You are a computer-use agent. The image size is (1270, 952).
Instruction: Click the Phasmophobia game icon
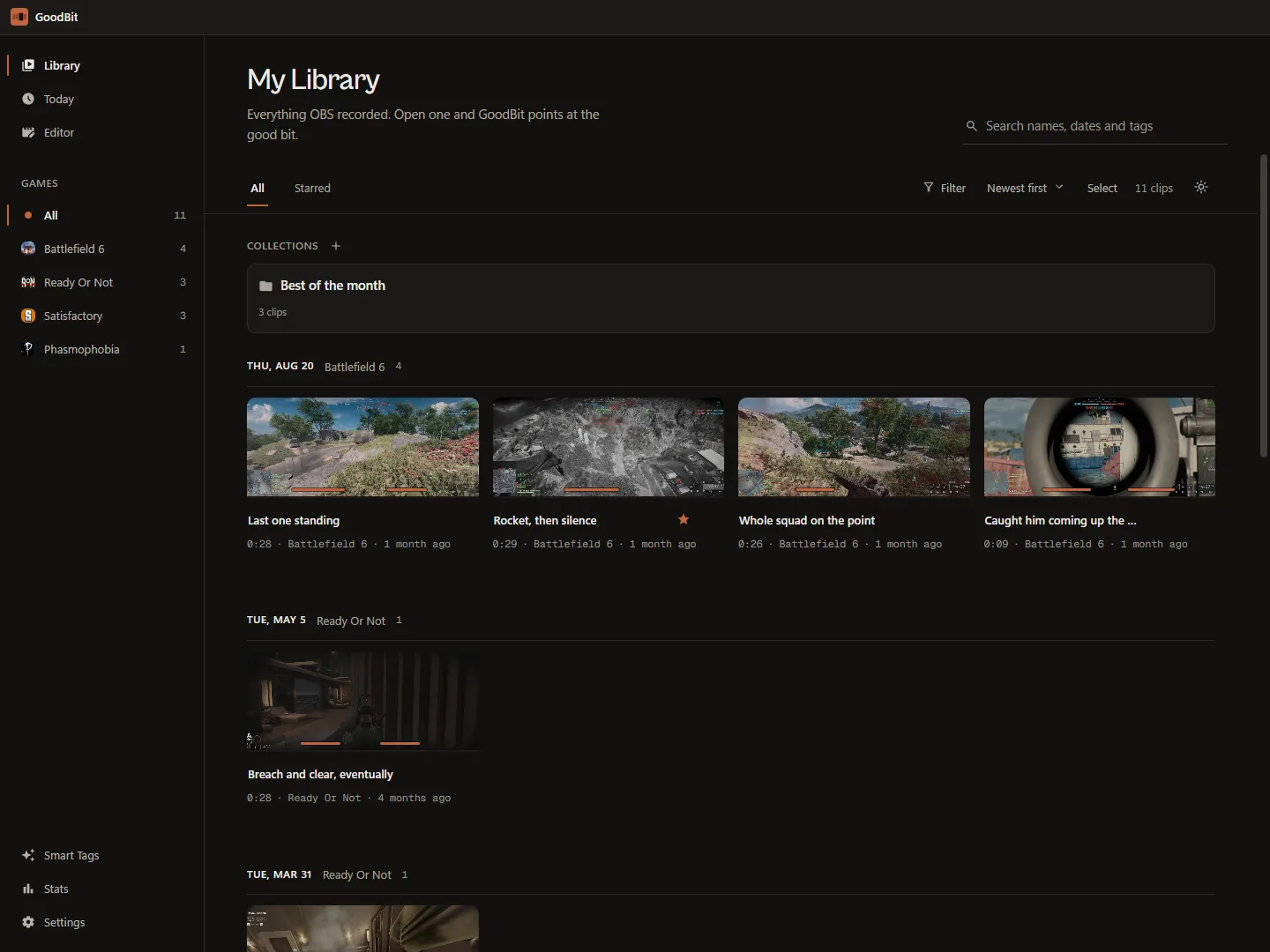point(28,349)
